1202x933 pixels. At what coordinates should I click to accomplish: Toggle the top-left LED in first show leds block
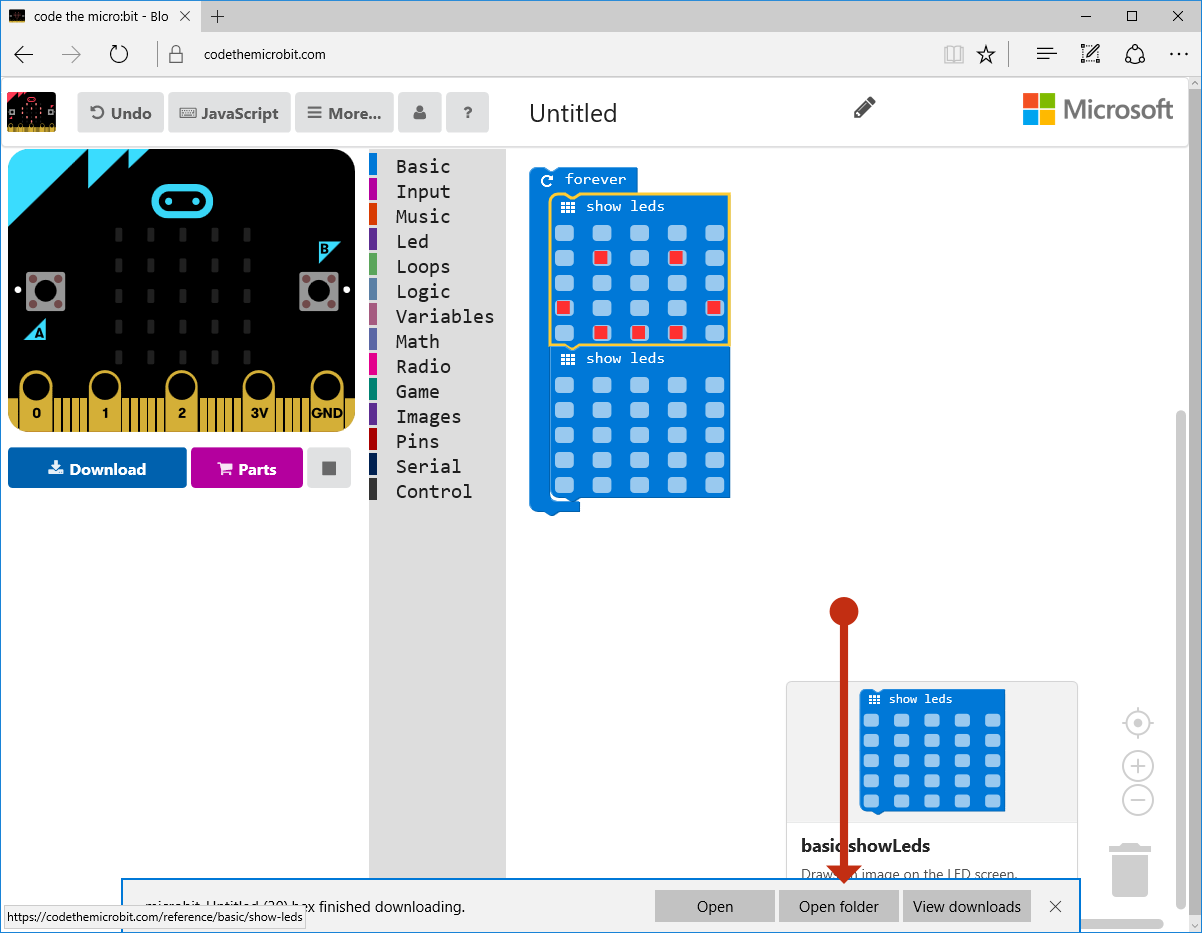coord(565,233)
